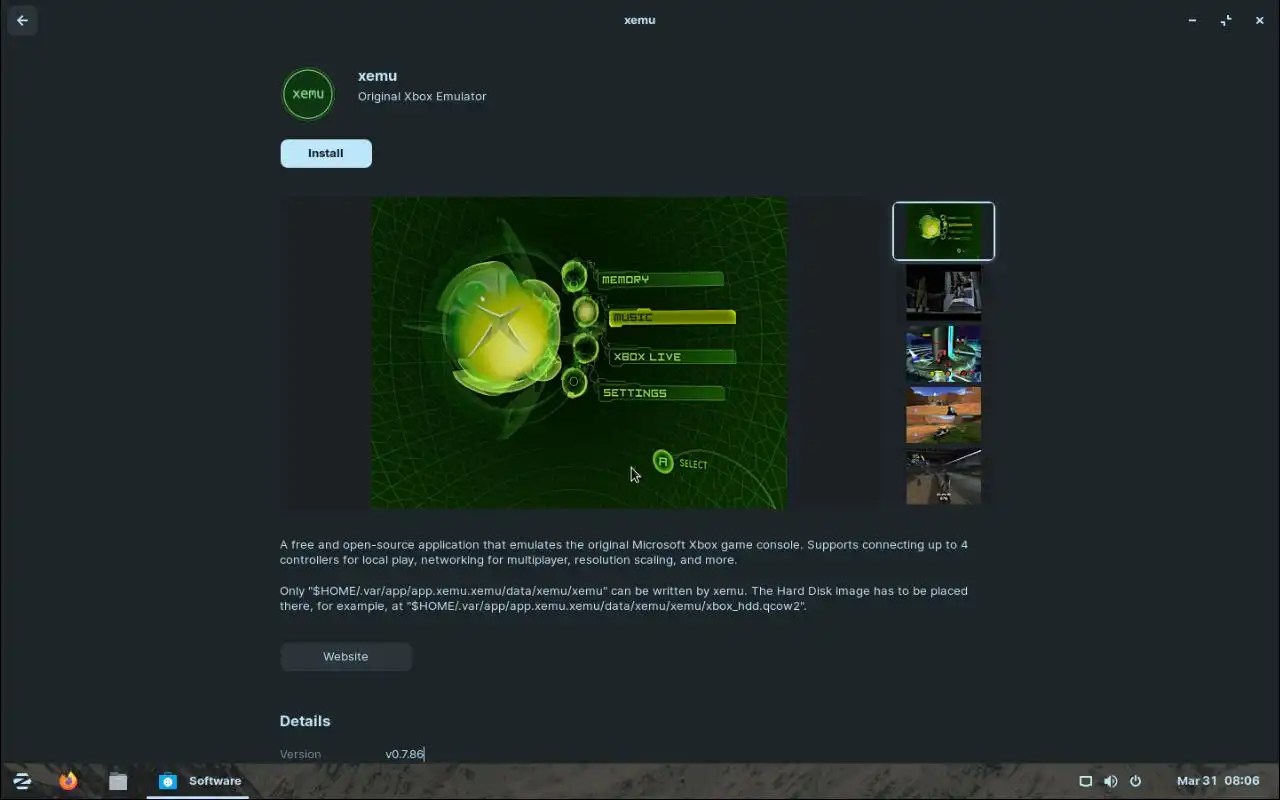Open the clock showing Mar 31 08:06
Screen dimensions: 1280x800
click(x=1218, y=781)
